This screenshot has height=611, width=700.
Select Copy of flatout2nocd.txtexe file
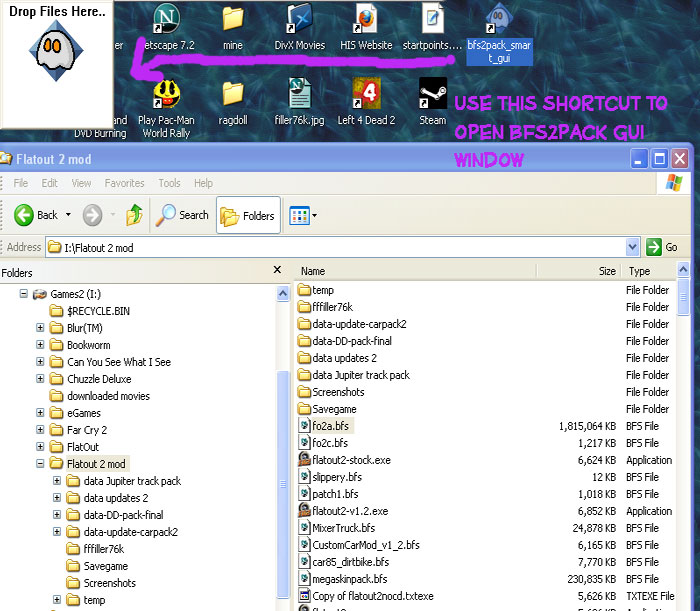click(366, 595)
